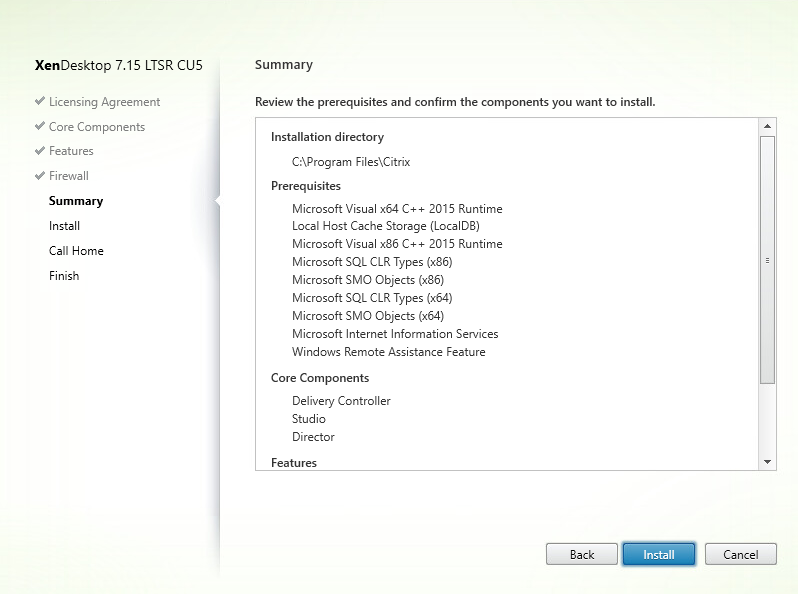Click the Delivery Controller entry
Viewport: 798px width, 594px height.
341,401
